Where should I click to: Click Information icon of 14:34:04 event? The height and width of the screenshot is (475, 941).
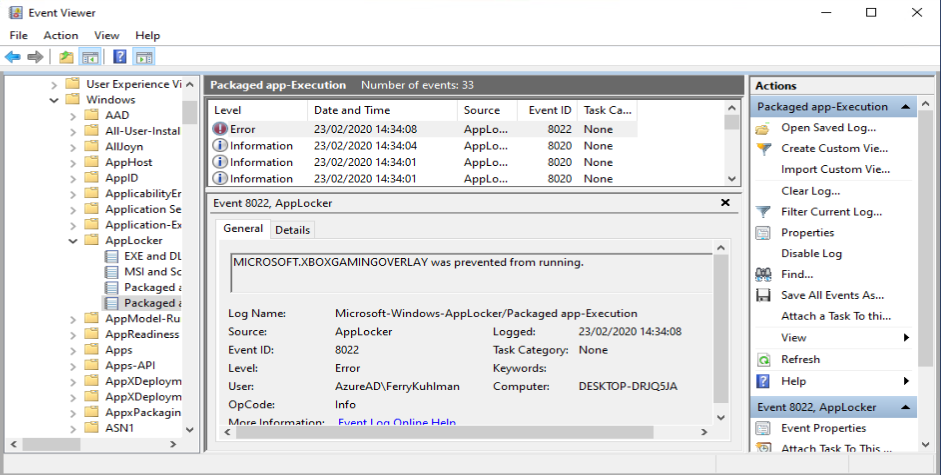(x=220, y=145)
